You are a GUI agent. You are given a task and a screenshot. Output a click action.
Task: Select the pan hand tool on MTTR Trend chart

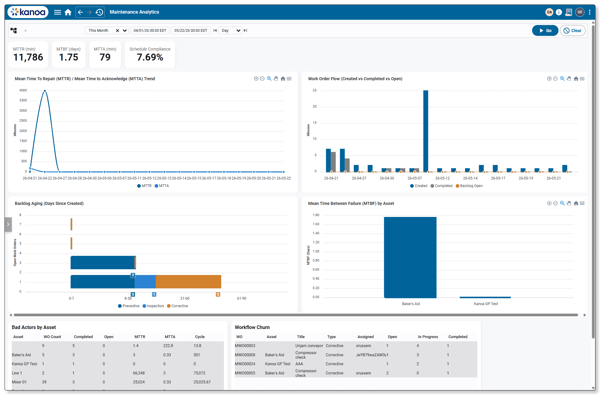click(x=276, y=78)
